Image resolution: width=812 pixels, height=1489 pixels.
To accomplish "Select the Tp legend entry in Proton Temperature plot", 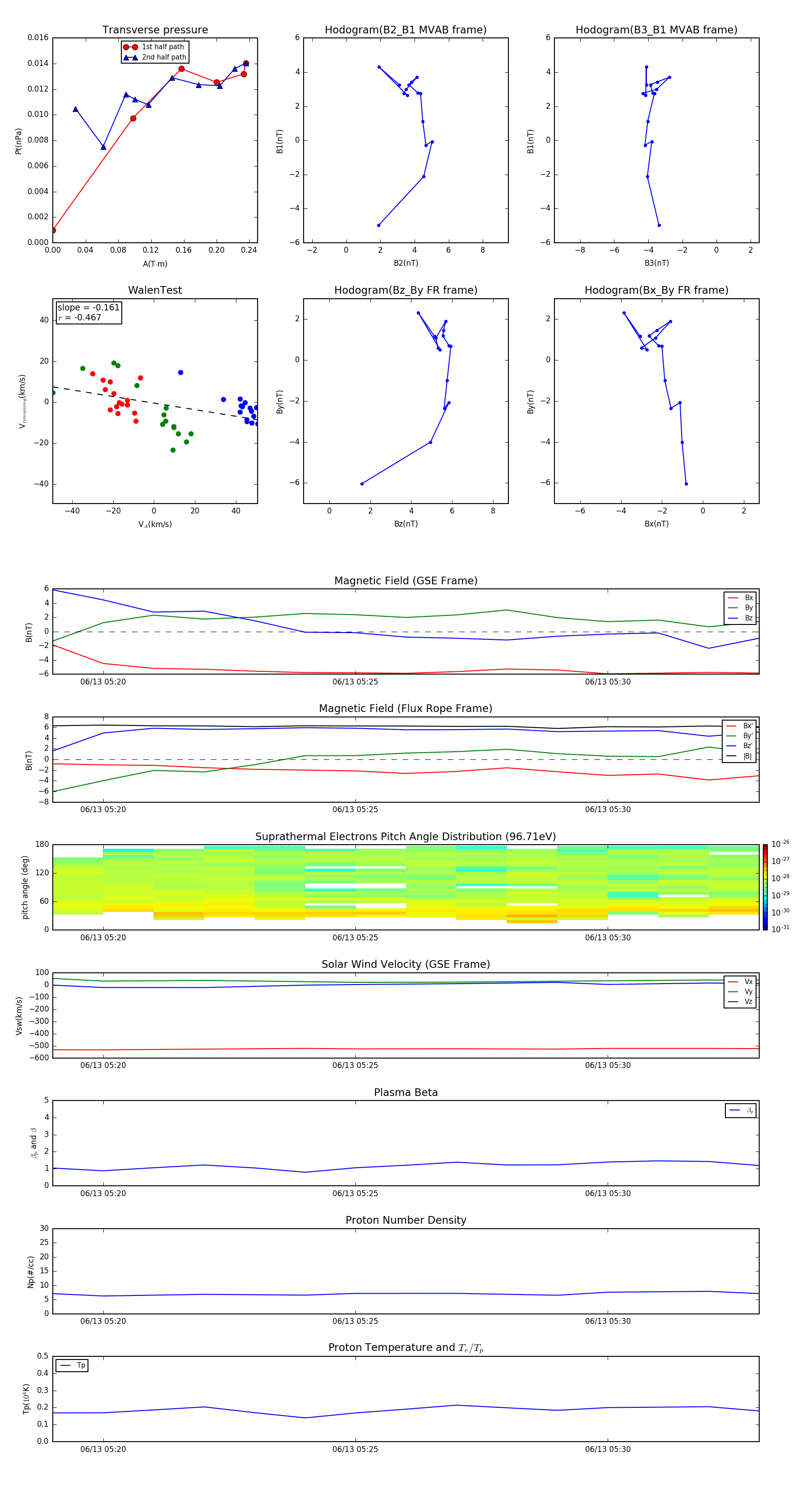I will [x=72, y=1365].
